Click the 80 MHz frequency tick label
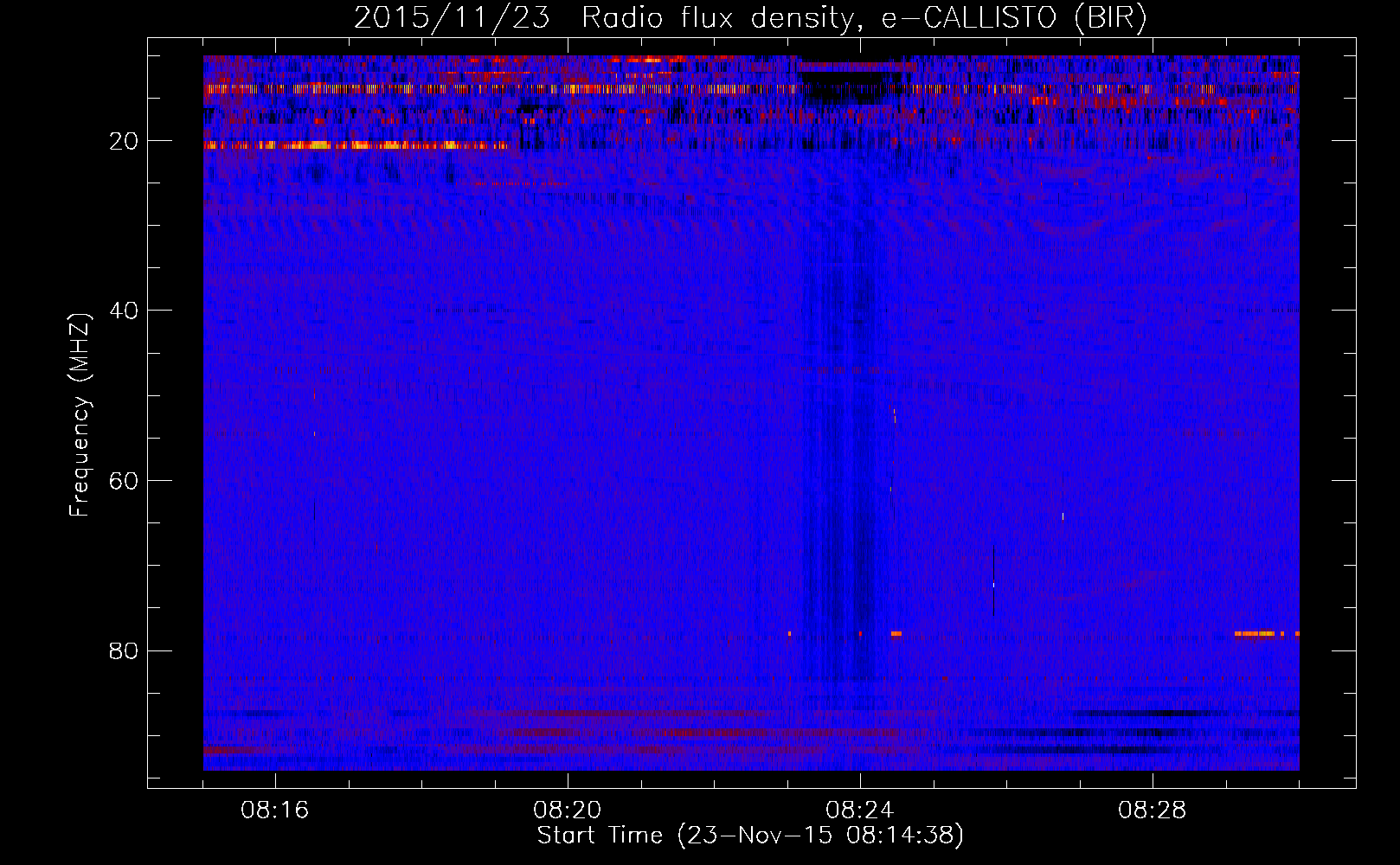This screenshot has height=865, width=1400. coord(125,650)
